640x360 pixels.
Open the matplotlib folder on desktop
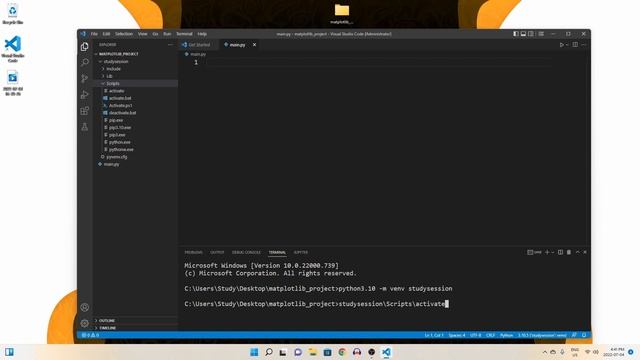tap(342, 13)
